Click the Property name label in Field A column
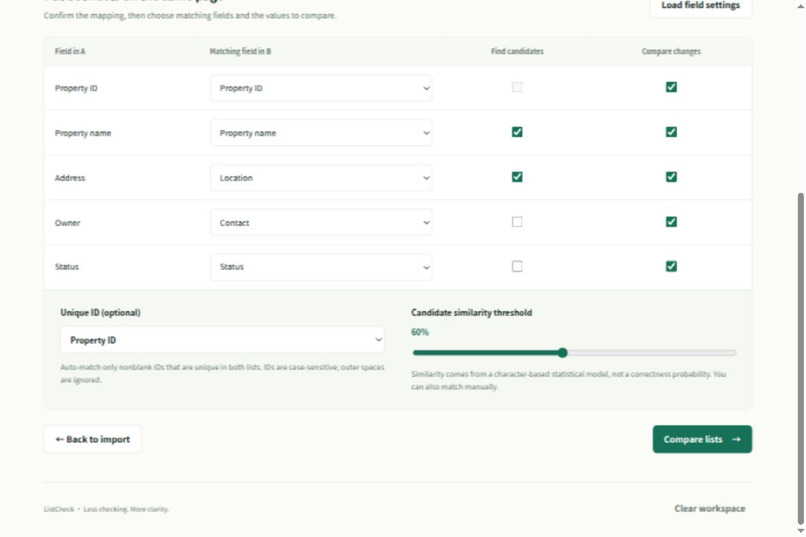 [83, 133]
